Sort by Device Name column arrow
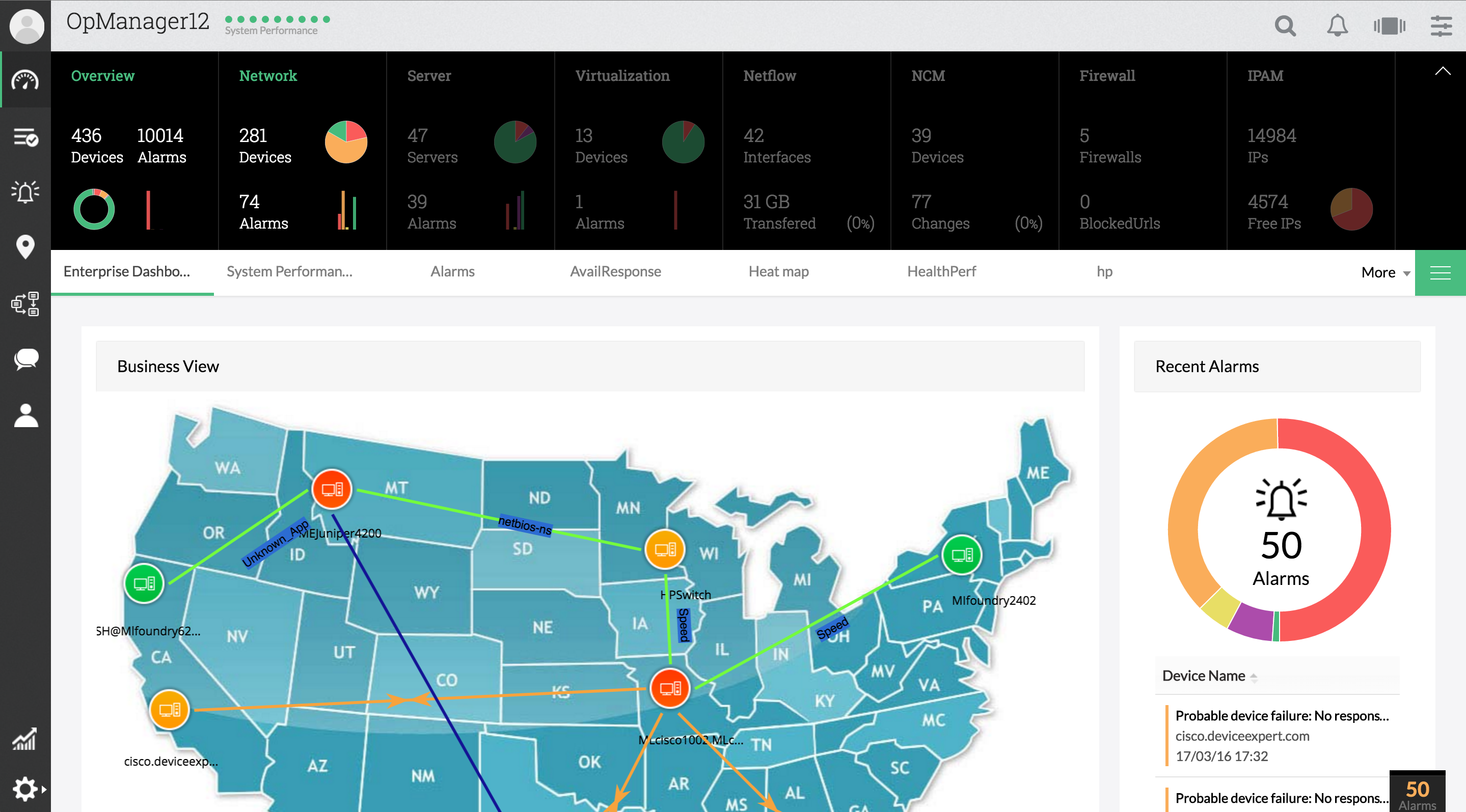This screenshot has width=1466, height=812. 1254,677
